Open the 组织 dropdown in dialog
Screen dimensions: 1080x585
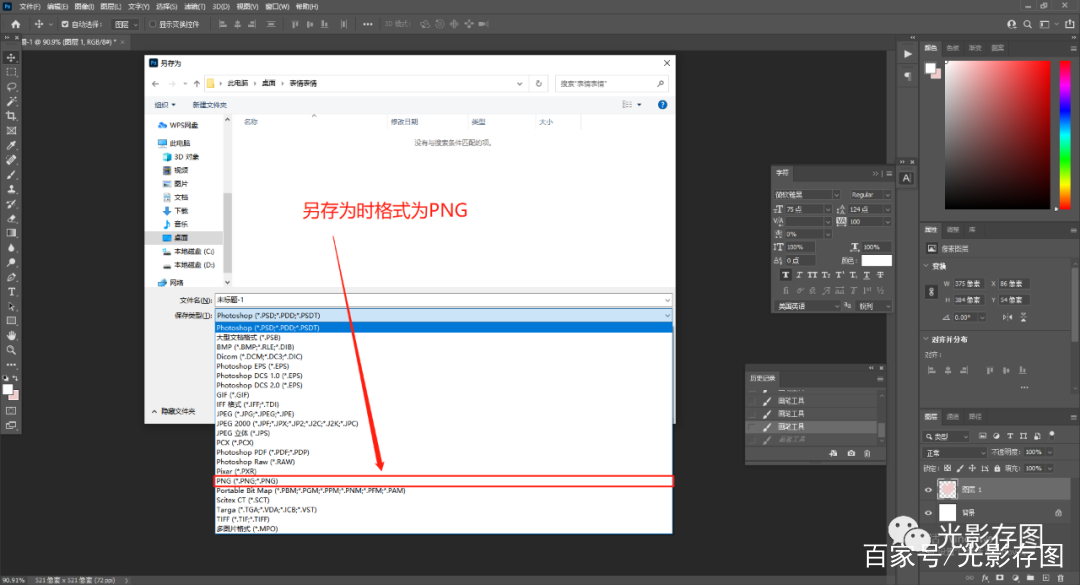click(165, 105)
